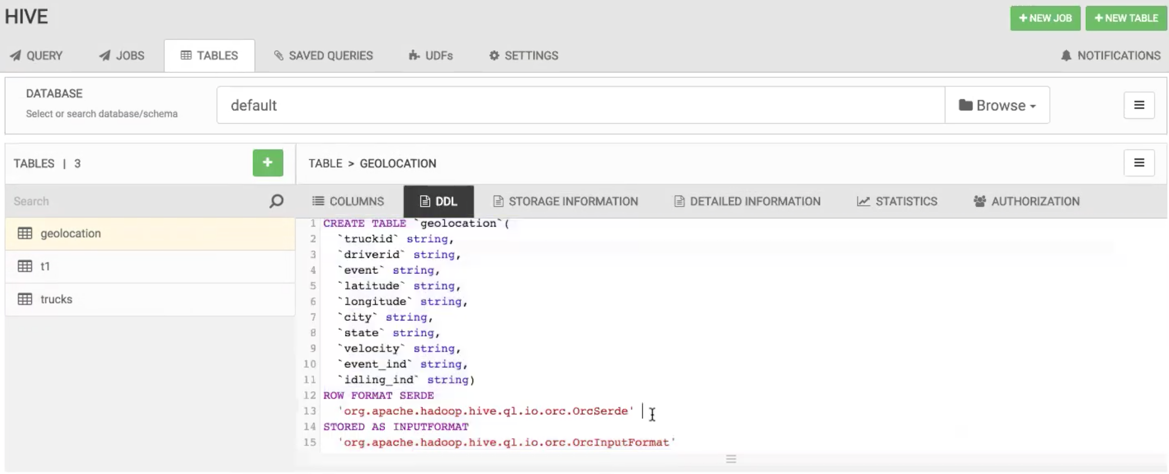Click the STORED AS INPUTFORMAT line
The height and width of the screenshot is (474, 1169).
(x=396, y=427)
